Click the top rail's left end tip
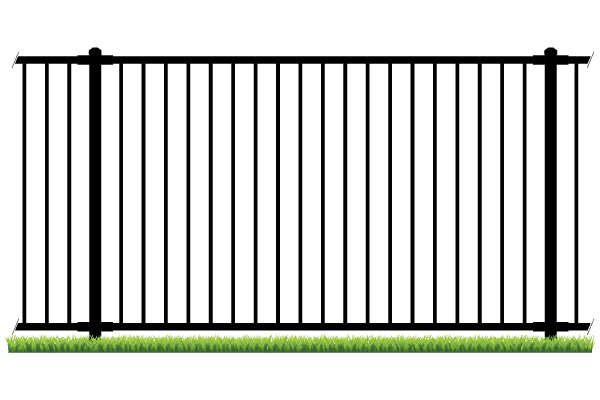This screenshot has height=400, width=600. (x=15, y=60)
